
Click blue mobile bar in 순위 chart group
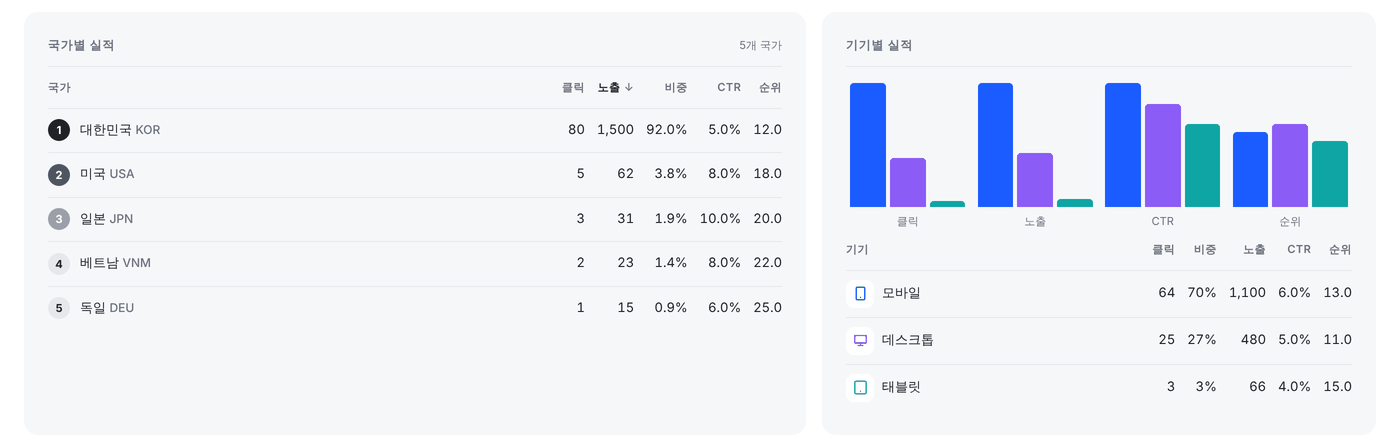(1250, 170)
